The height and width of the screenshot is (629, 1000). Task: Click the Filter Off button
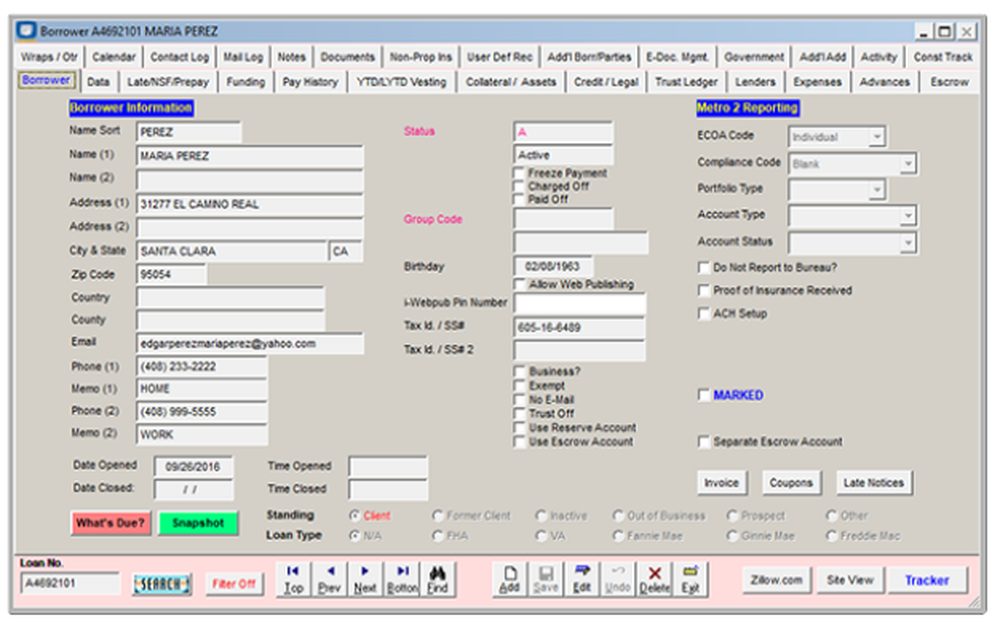(x=234, y=584)
